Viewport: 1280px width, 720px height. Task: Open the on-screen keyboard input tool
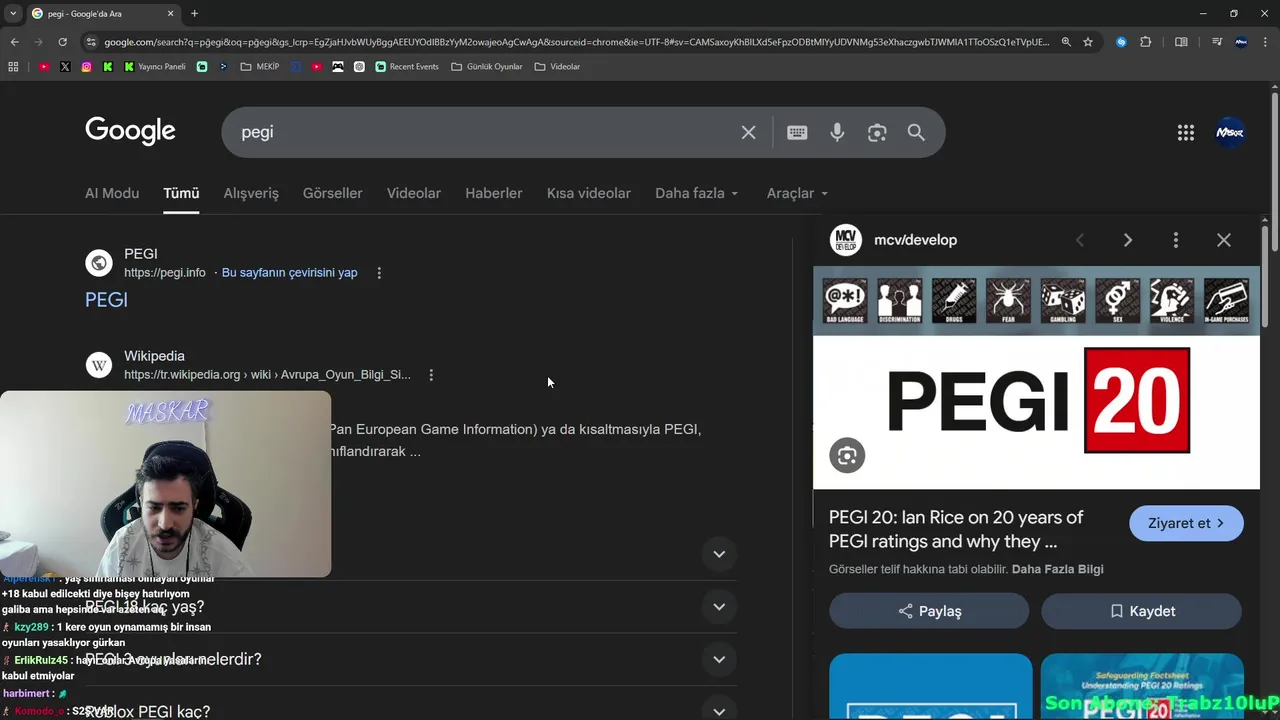797,132
